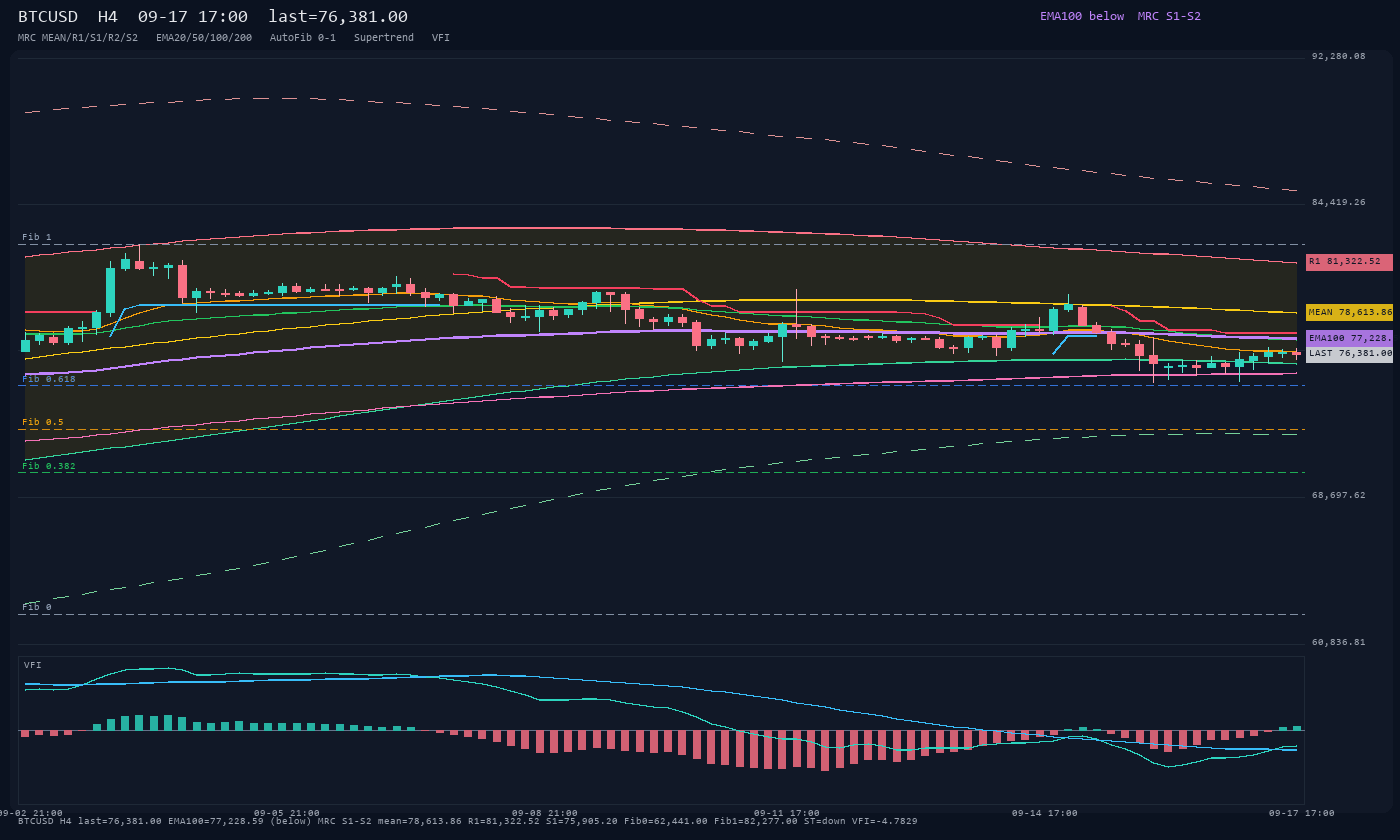Click the 09-05 21:00 time axis label
Image resolution: width=1400 pixels, height=840 pixels.
tap(287, 813)
